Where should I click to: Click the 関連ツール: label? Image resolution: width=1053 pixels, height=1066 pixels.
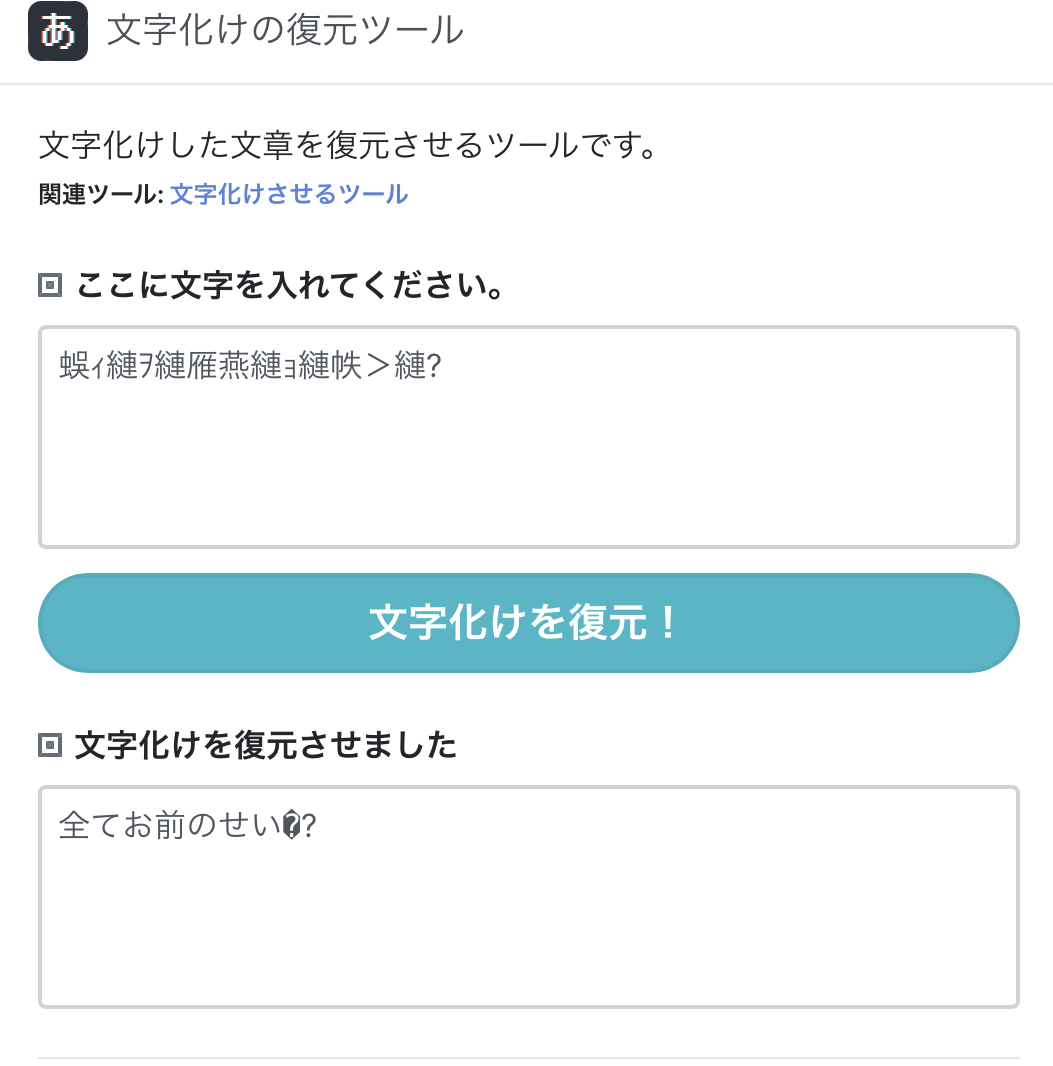tap(101, 194)
